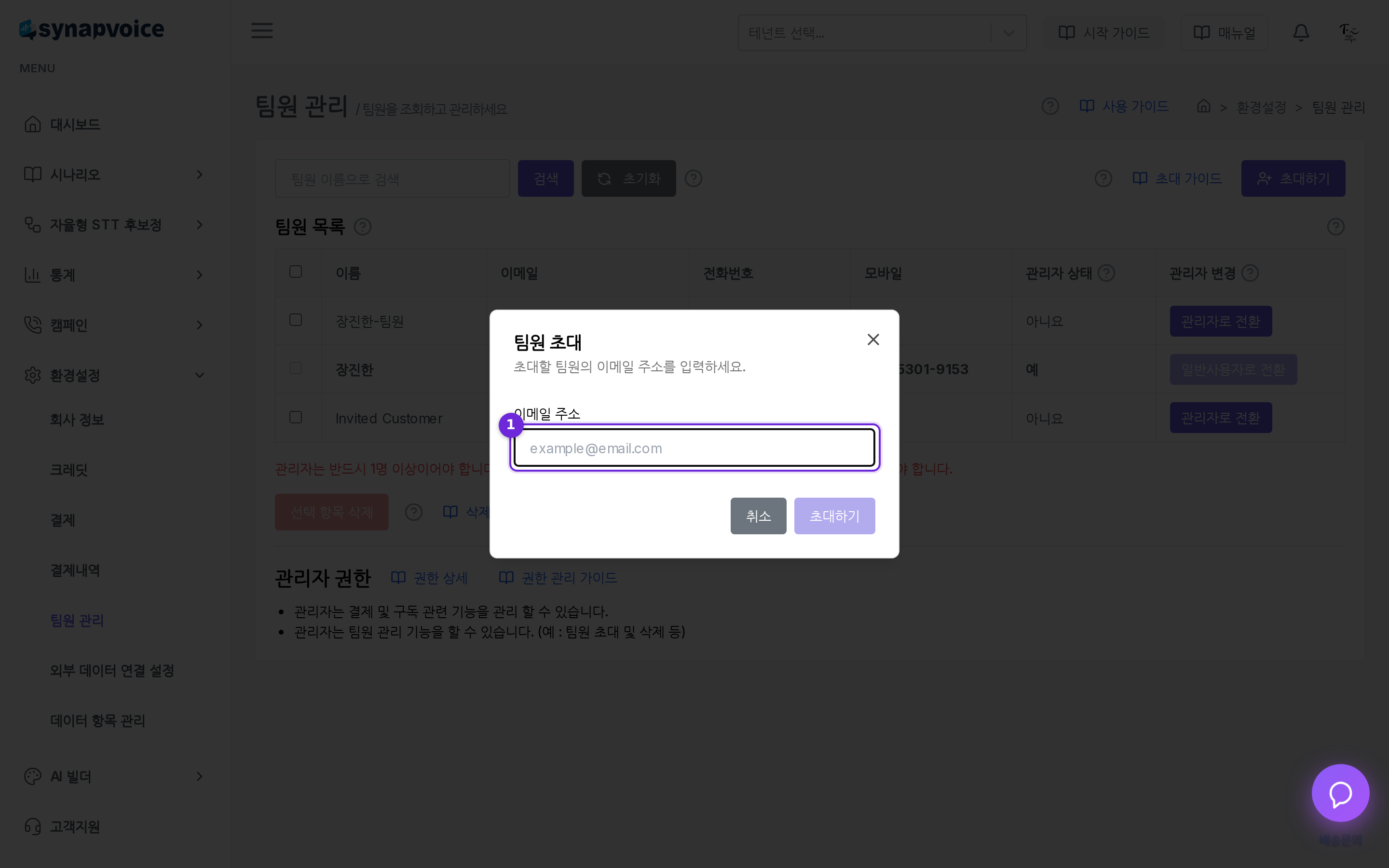Click the dialog's 초대하기 button

[x=834, y=515]
